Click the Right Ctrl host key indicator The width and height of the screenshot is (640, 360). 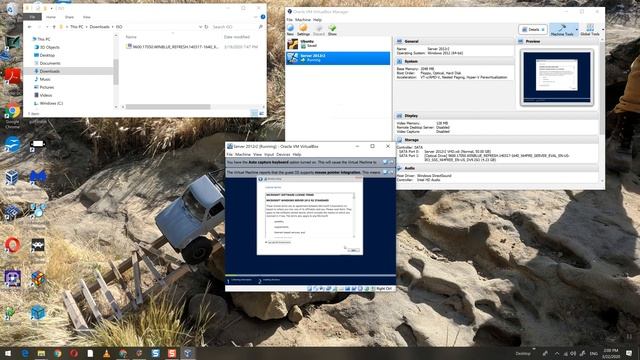click(x=384, y=289)
